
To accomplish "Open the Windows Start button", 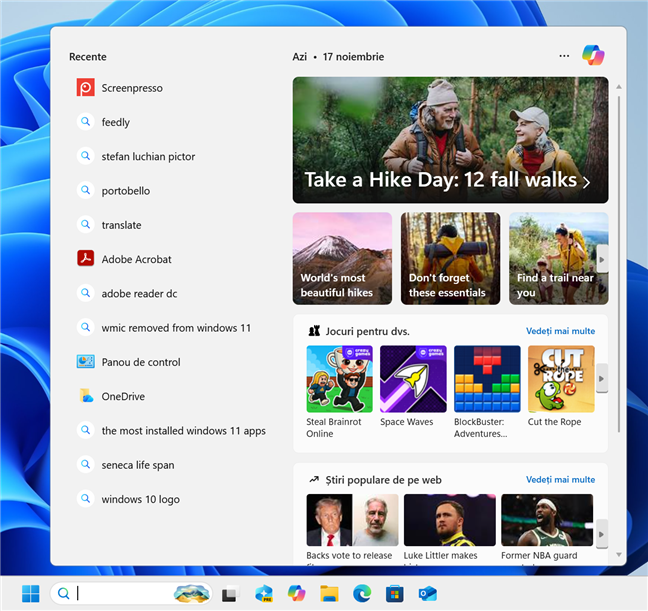I will [31, 594].
